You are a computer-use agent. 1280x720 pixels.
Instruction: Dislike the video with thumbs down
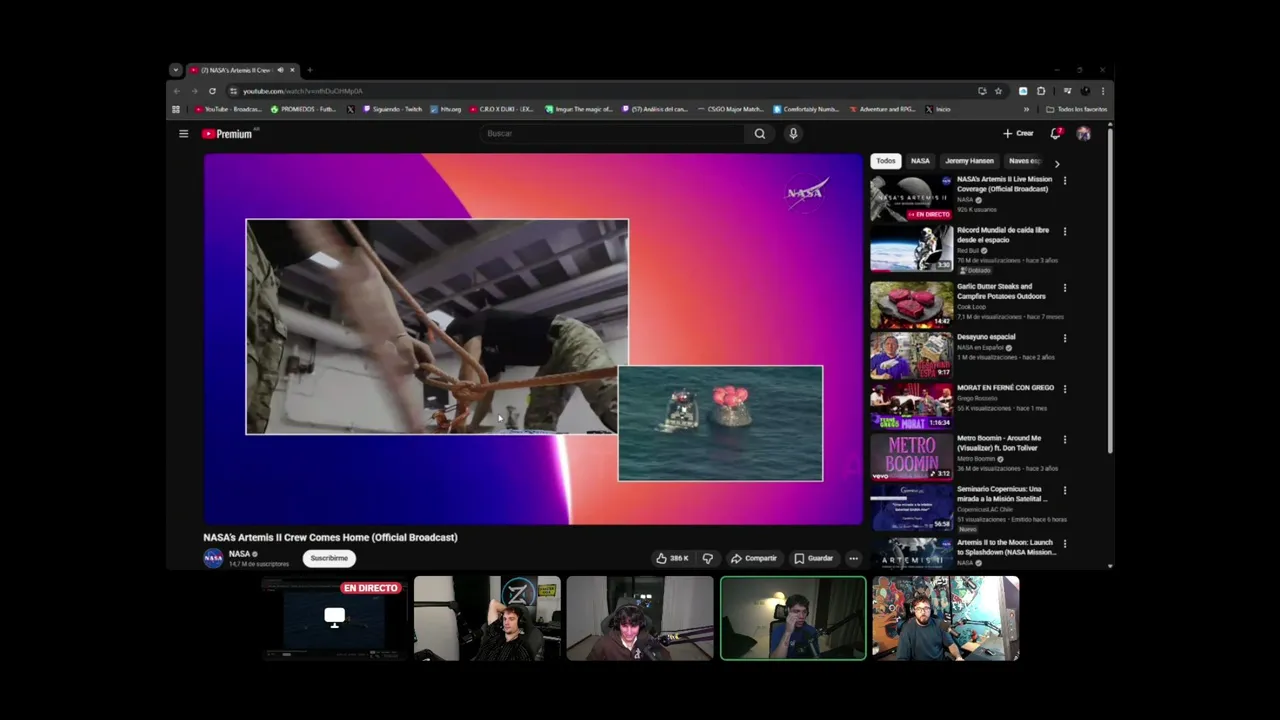pos(708,558)
